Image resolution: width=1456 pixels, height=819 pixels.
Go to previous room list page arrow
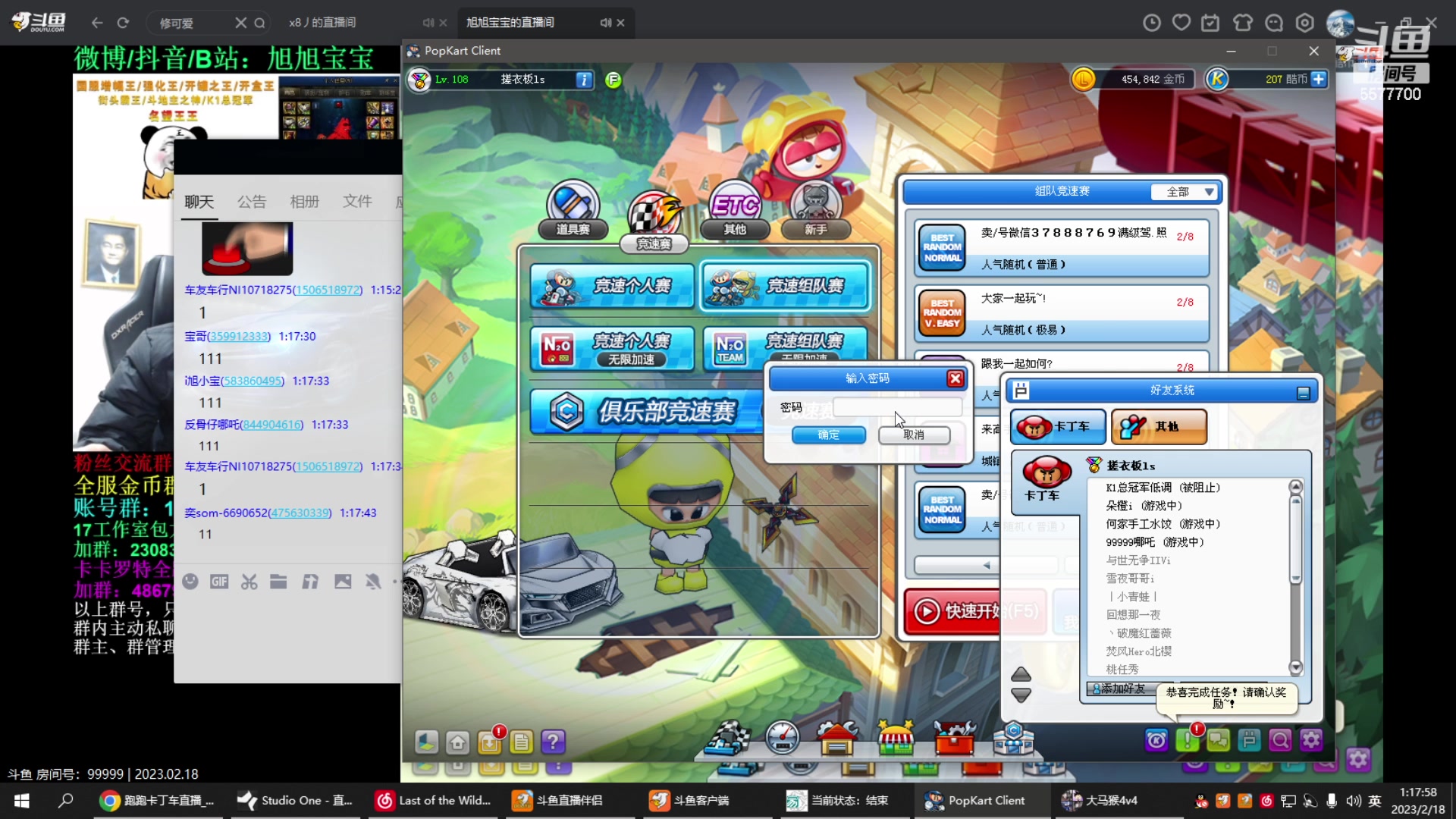tap(986, 565)
